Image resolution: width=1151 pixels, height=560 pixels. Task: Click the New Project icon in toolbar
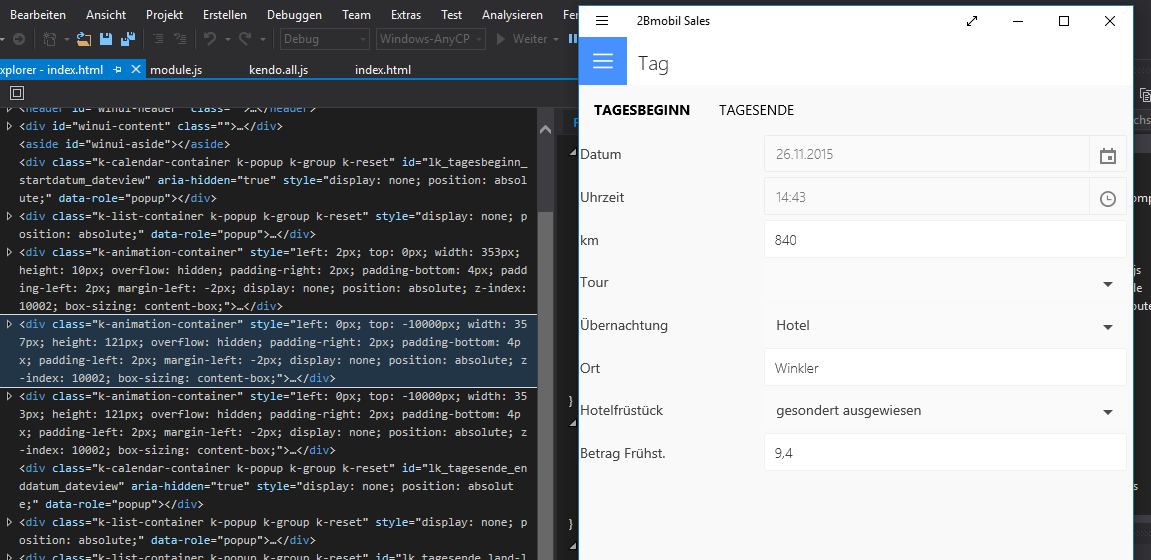(x=51, y=39)
